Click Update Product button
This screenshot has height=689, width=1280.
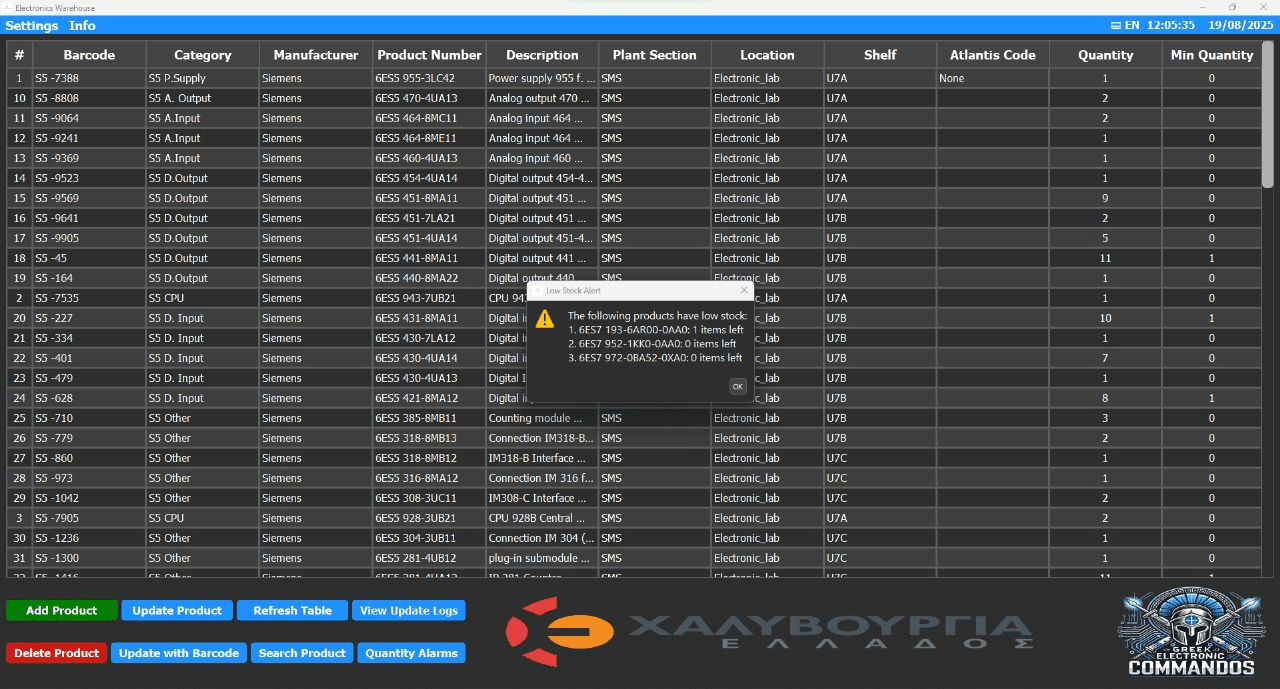point(177,610)
